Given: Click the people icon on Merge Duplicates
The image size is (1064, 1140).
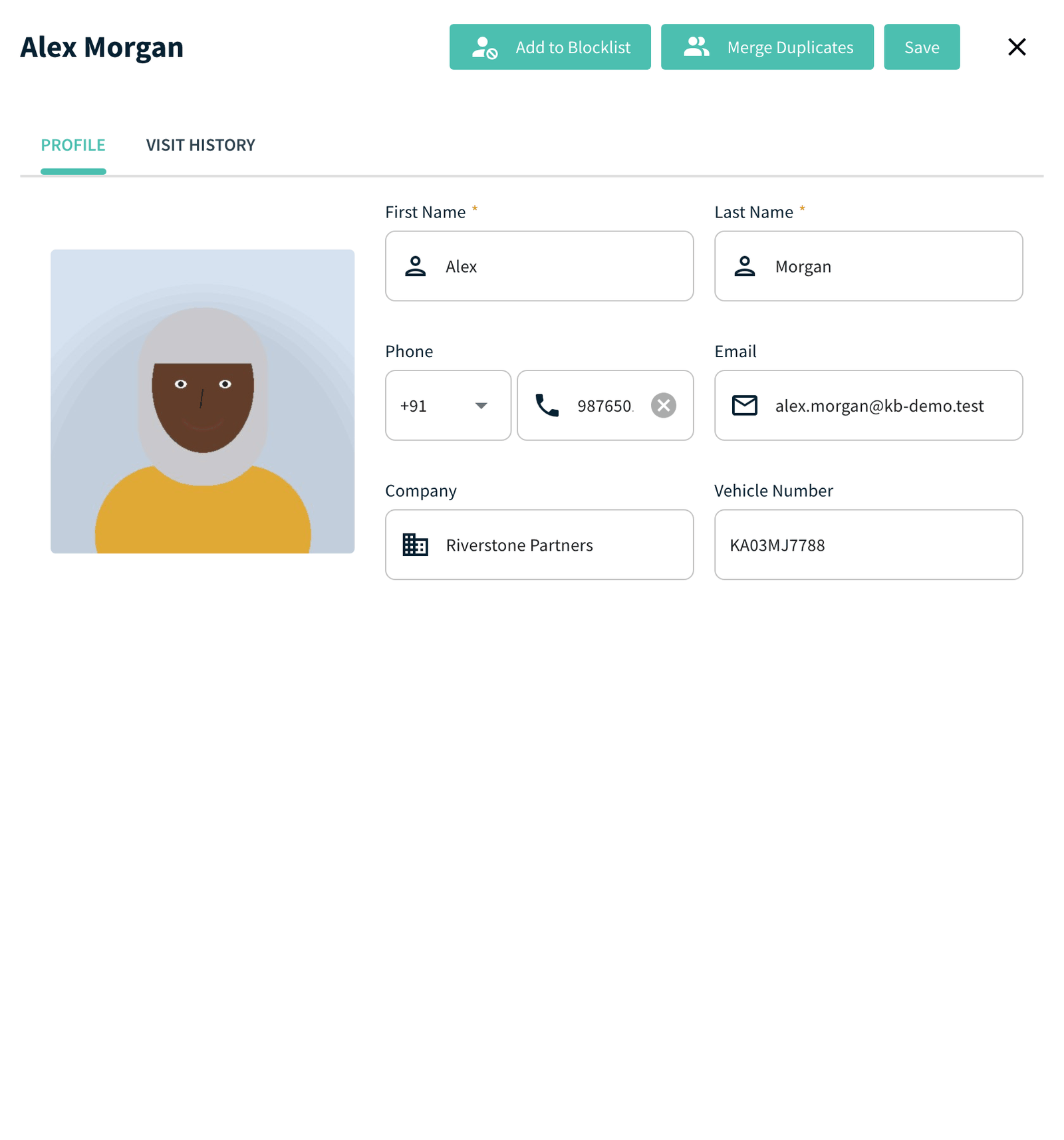Looking at the screenshot, I should [696, 47].
